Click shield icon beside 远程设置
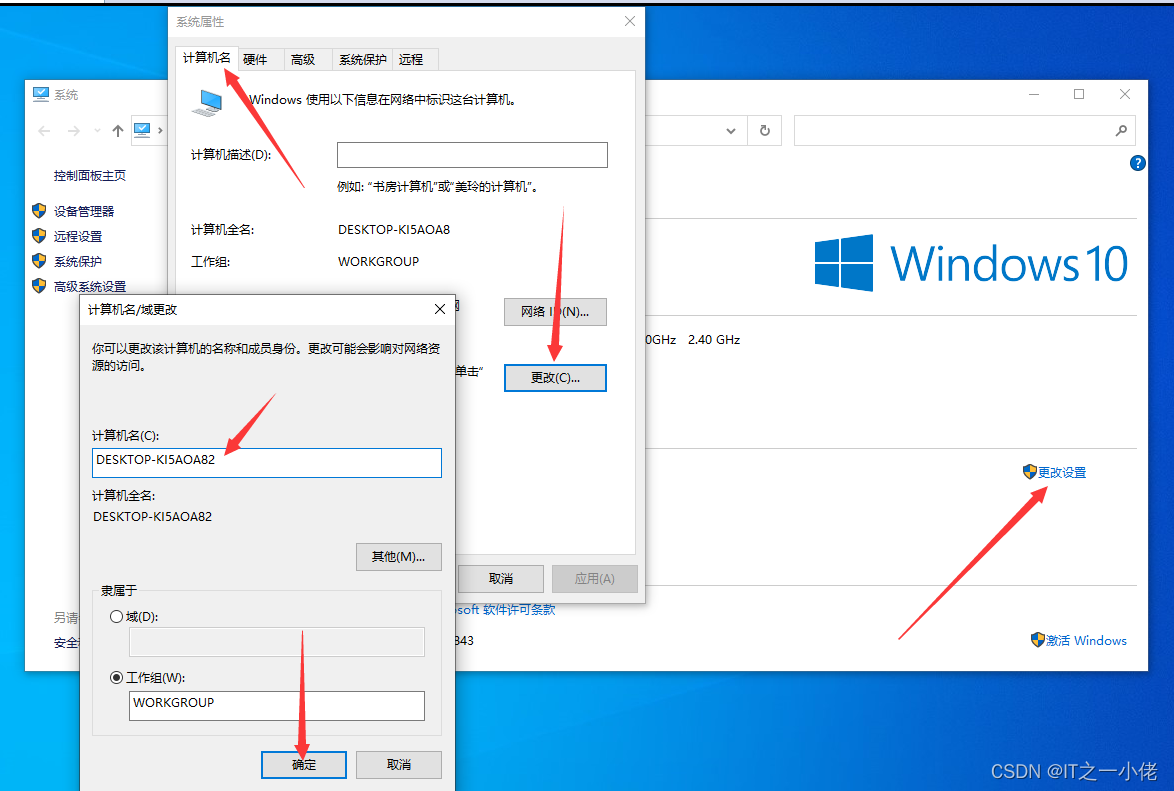This screenshot has height=791, width=1174. [x=39, y=235]
